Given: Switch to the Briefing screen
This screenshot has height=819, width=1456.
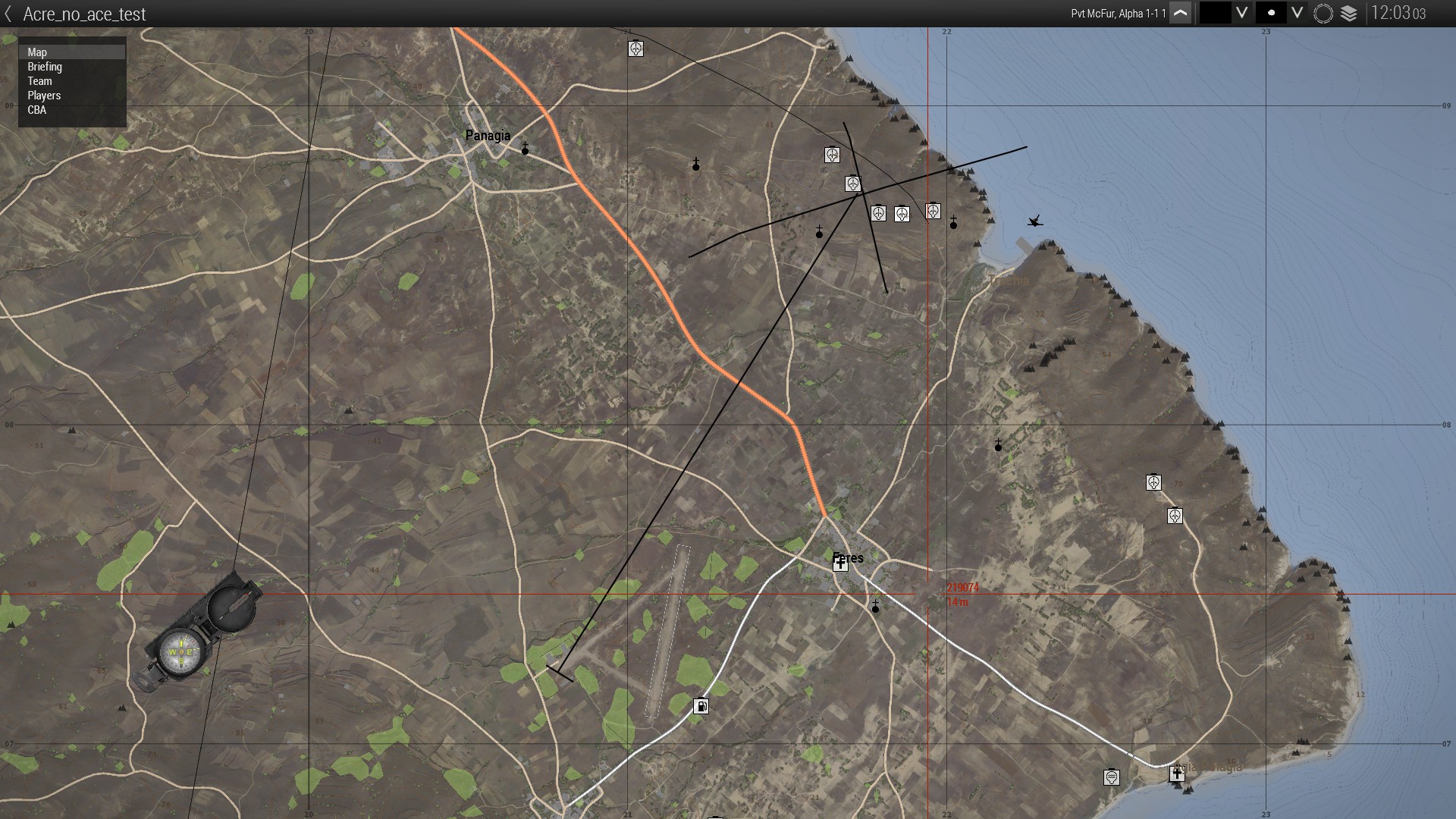Looking at the screenshot, I should pos(44,67).
